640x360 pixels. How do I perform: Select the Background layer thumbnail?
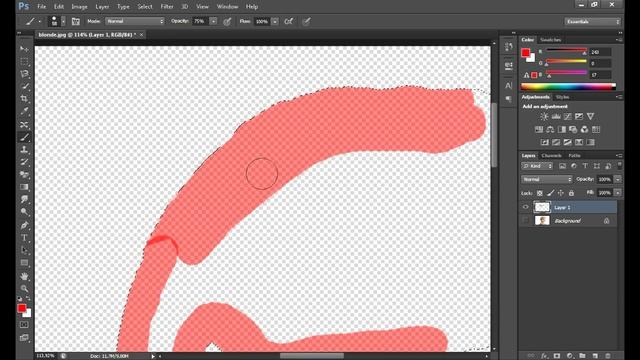[542, 221]
